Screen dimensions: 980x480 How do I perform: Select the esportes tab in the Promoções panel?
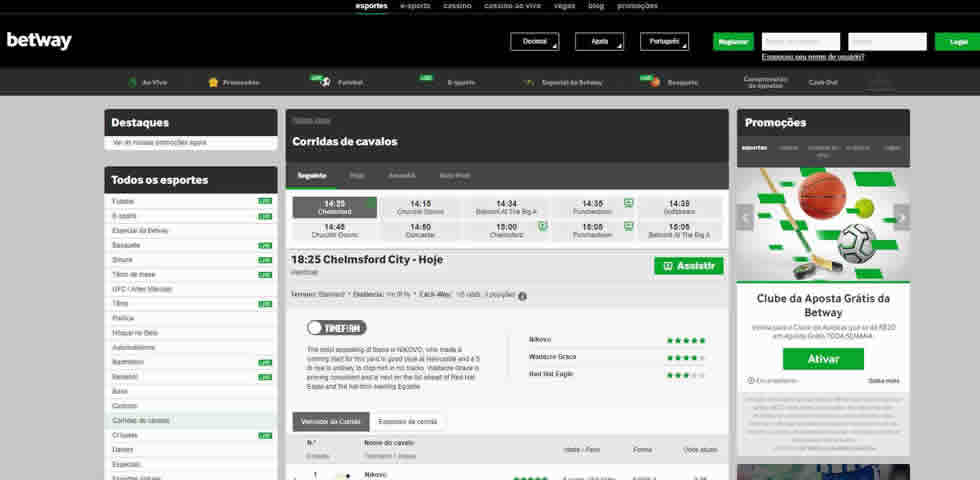click(754, 148)
